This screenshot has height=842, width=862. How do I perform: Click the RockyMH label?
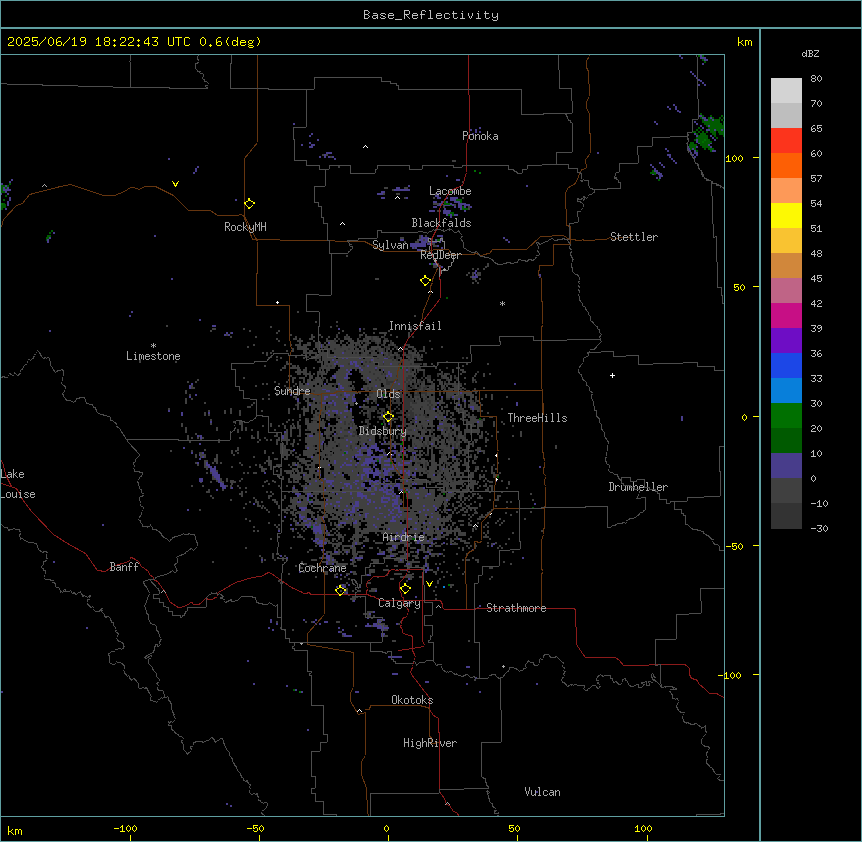coord(245,227)
